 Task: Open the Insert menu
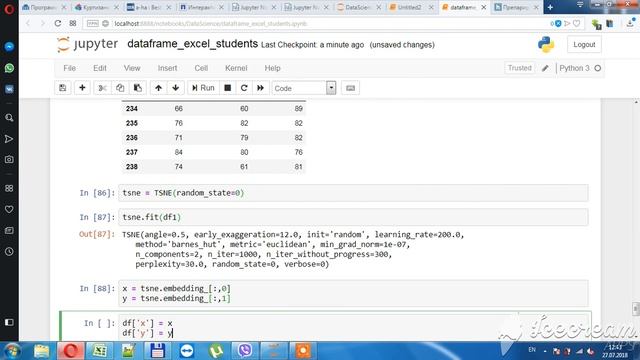[x=167, y=68]
